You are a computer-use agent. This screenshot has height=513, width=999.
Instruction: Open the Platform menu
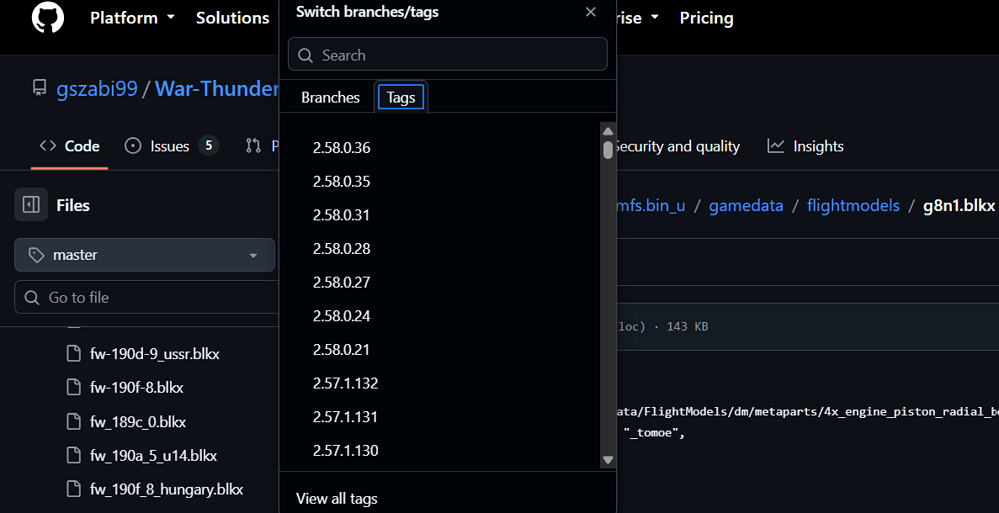pos(133,18)
